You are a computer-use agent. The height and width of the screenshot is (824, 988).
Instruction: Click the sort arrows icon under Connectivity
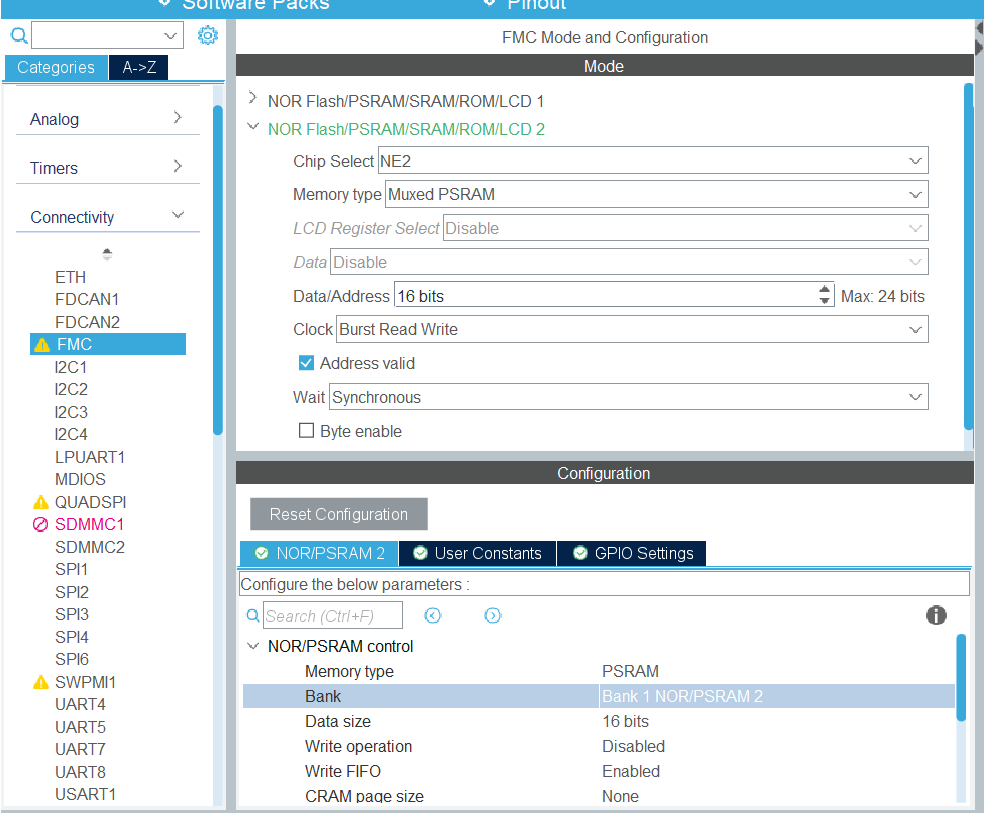click(x=107, y=255)
